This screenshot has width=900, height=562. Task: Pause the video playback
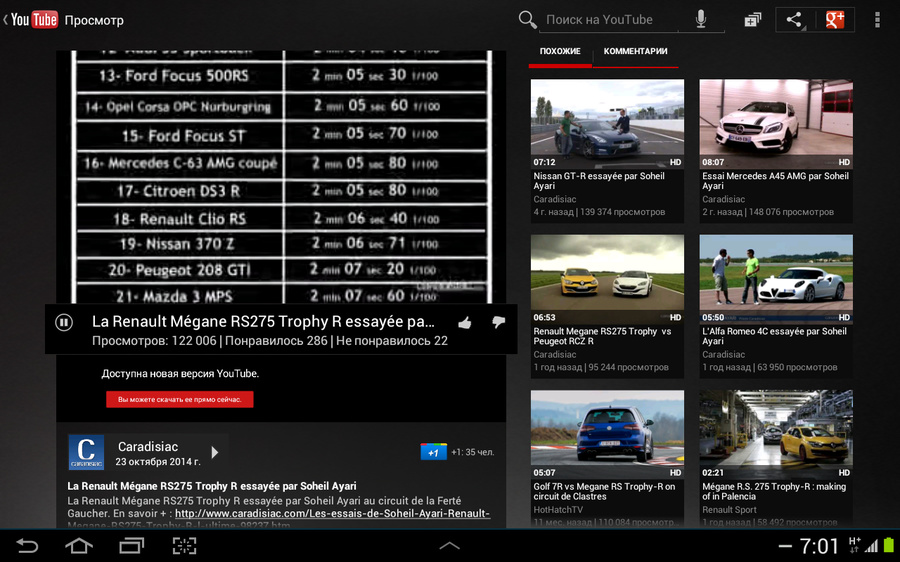click(x=64, y=323)
